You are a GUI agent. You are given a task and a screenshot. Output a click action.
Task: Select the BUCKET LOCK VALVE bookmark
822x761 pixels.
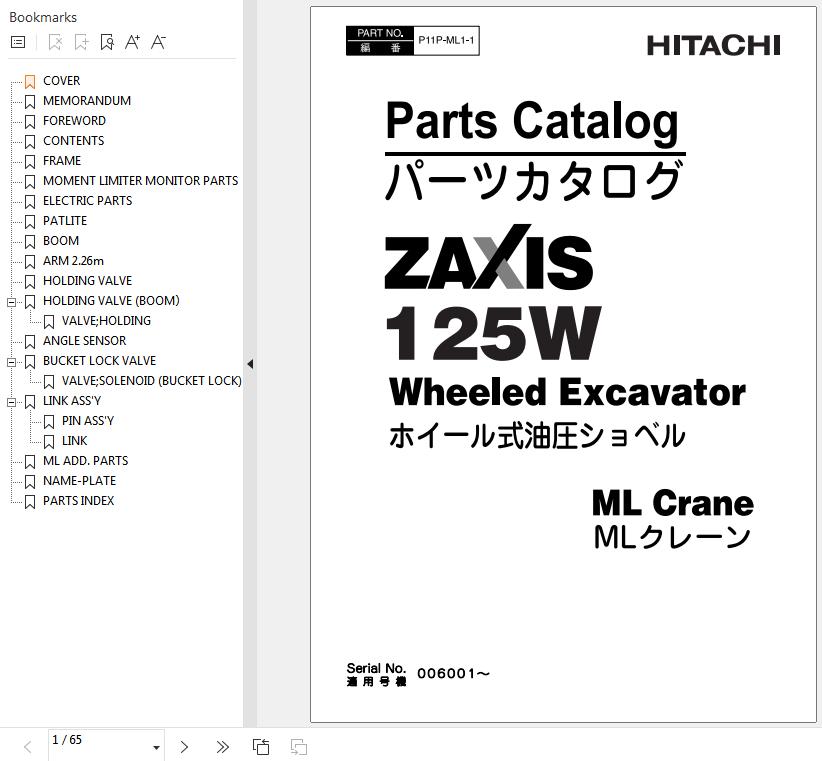(x=100, y=361)
